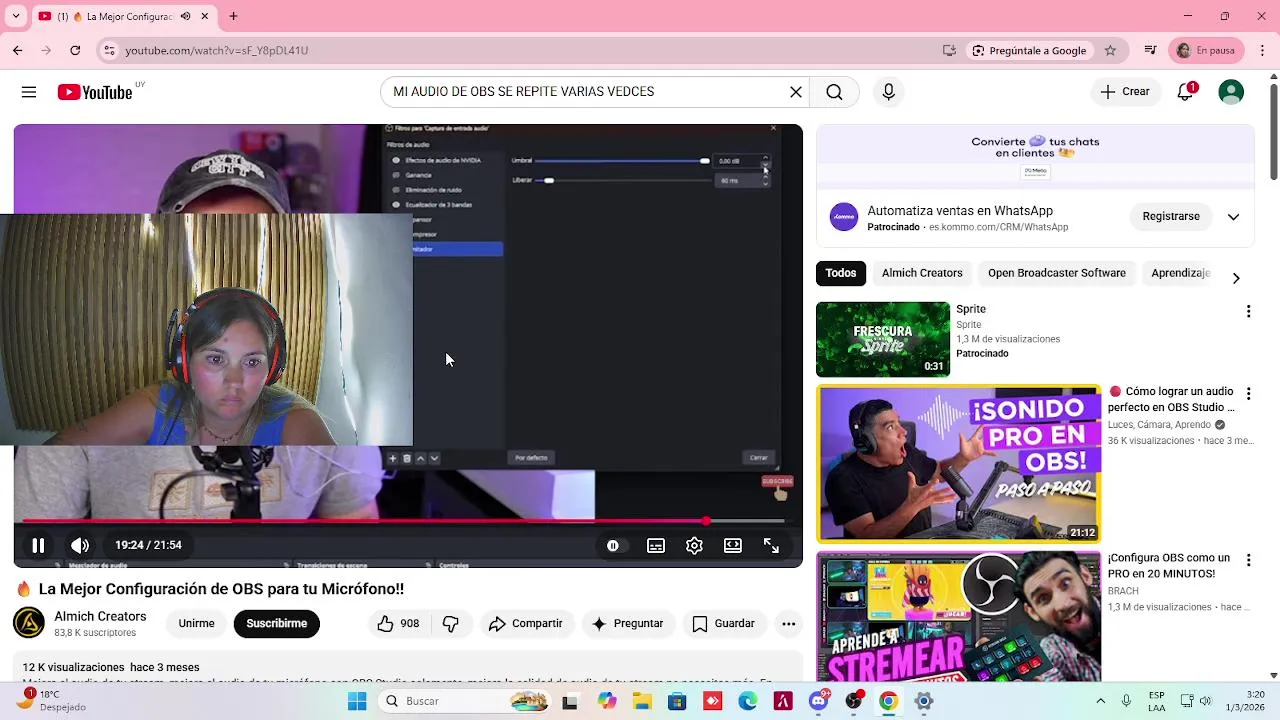Select the Almich Creators filter chip
The image size is (1280, 720).
[x=922, y=273]
